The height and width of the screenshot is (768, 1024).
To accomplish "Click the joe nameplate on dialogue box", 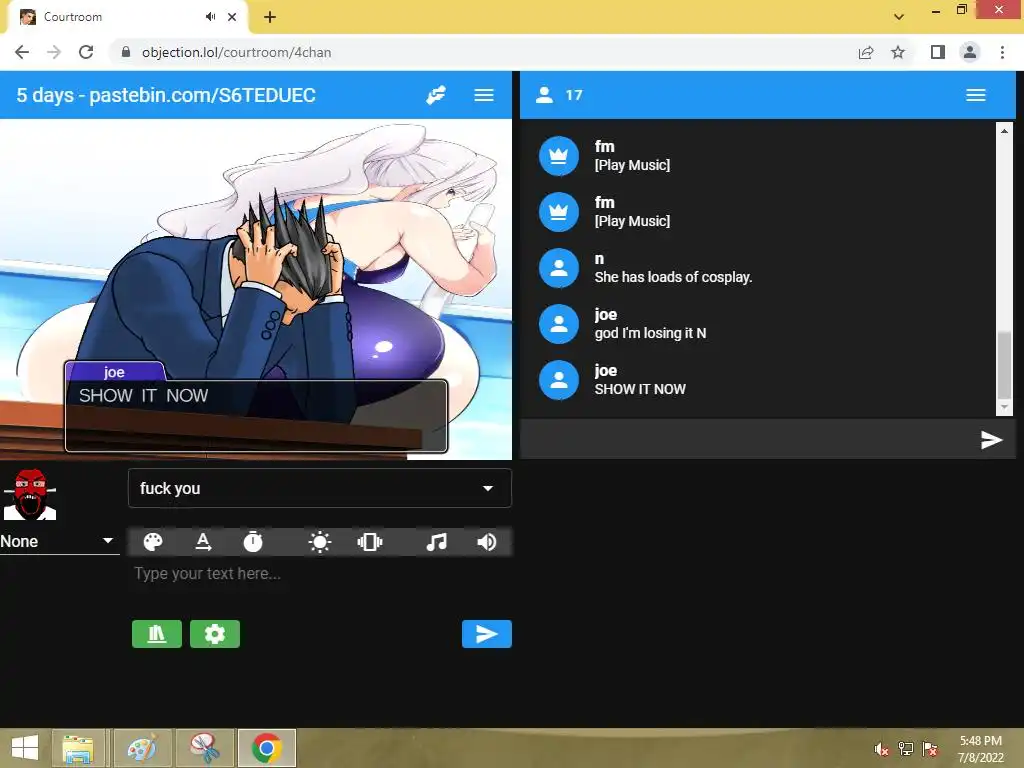I will click(114, 372).
